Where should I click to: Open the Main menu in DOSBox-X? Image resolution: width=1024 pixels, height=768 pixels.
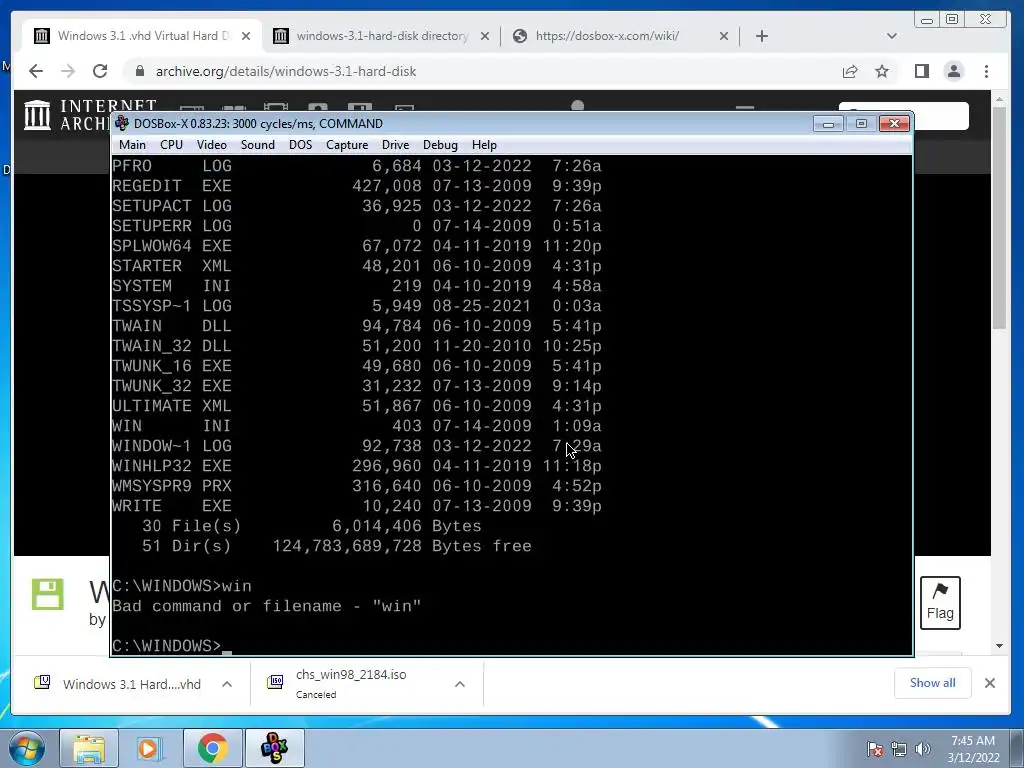(x=132, y=145)
